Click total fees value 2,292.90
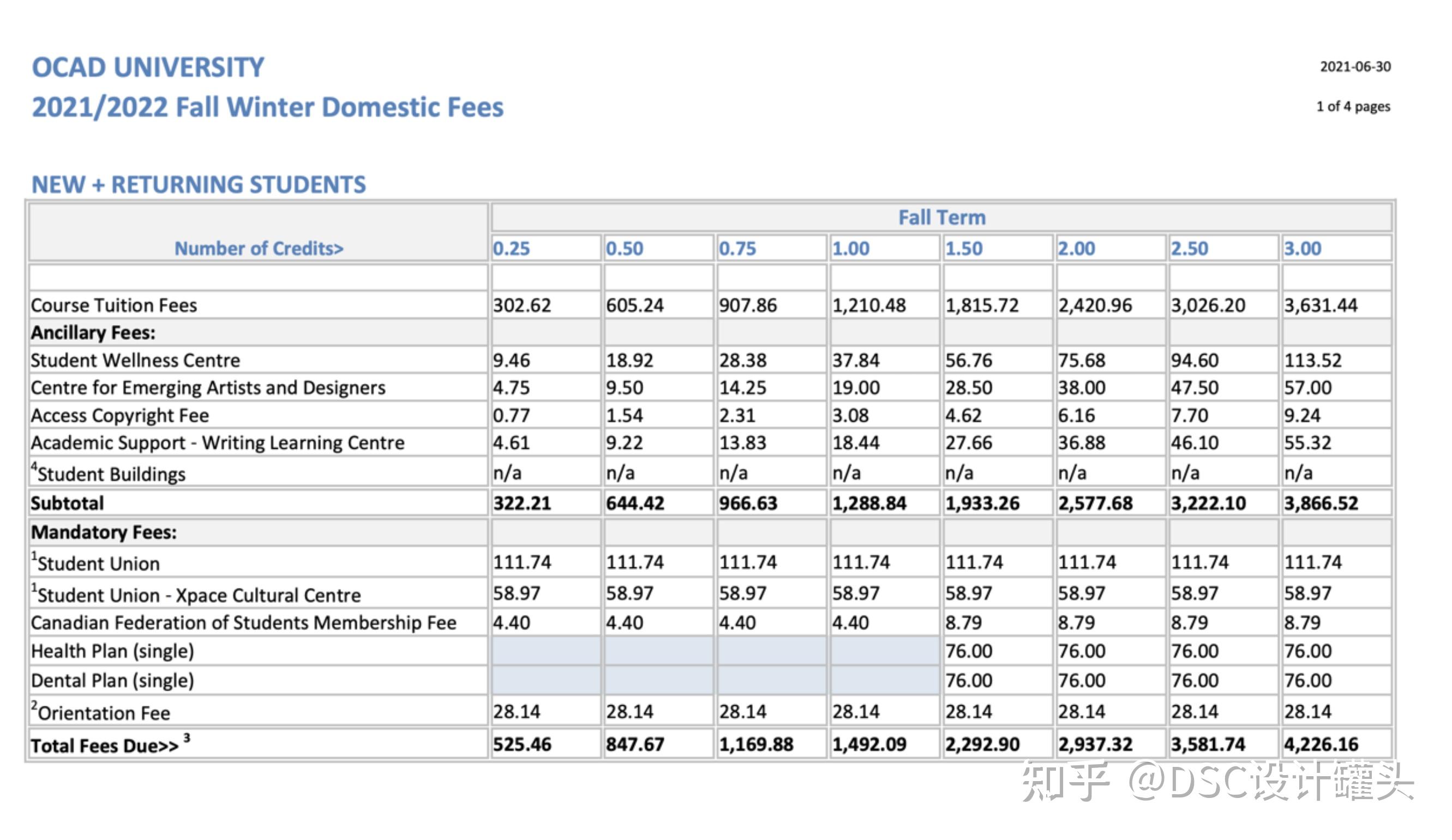This screenshot has width=1452, height=840. click(981, 745)
